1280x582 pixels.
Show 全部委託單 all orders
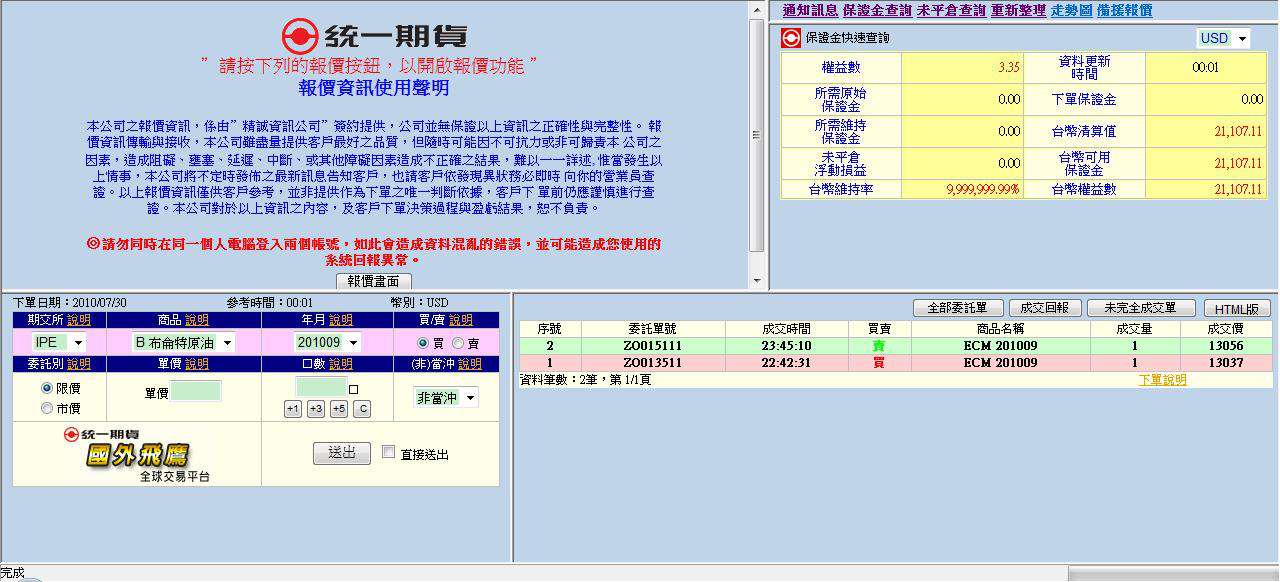pos(957,308)
